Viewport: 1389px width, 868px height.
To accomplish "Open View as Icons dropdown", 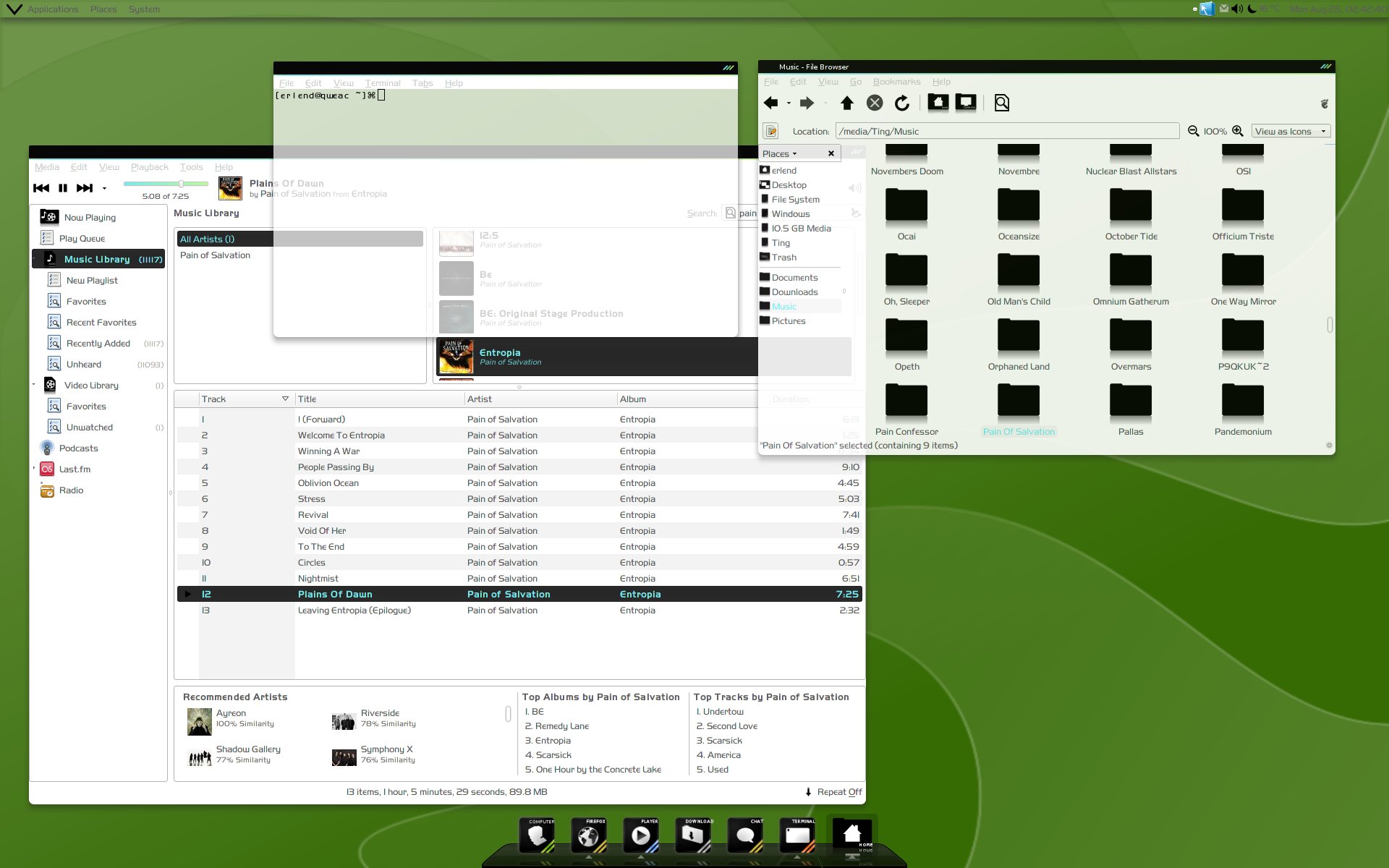I will tap(1291, 131).
